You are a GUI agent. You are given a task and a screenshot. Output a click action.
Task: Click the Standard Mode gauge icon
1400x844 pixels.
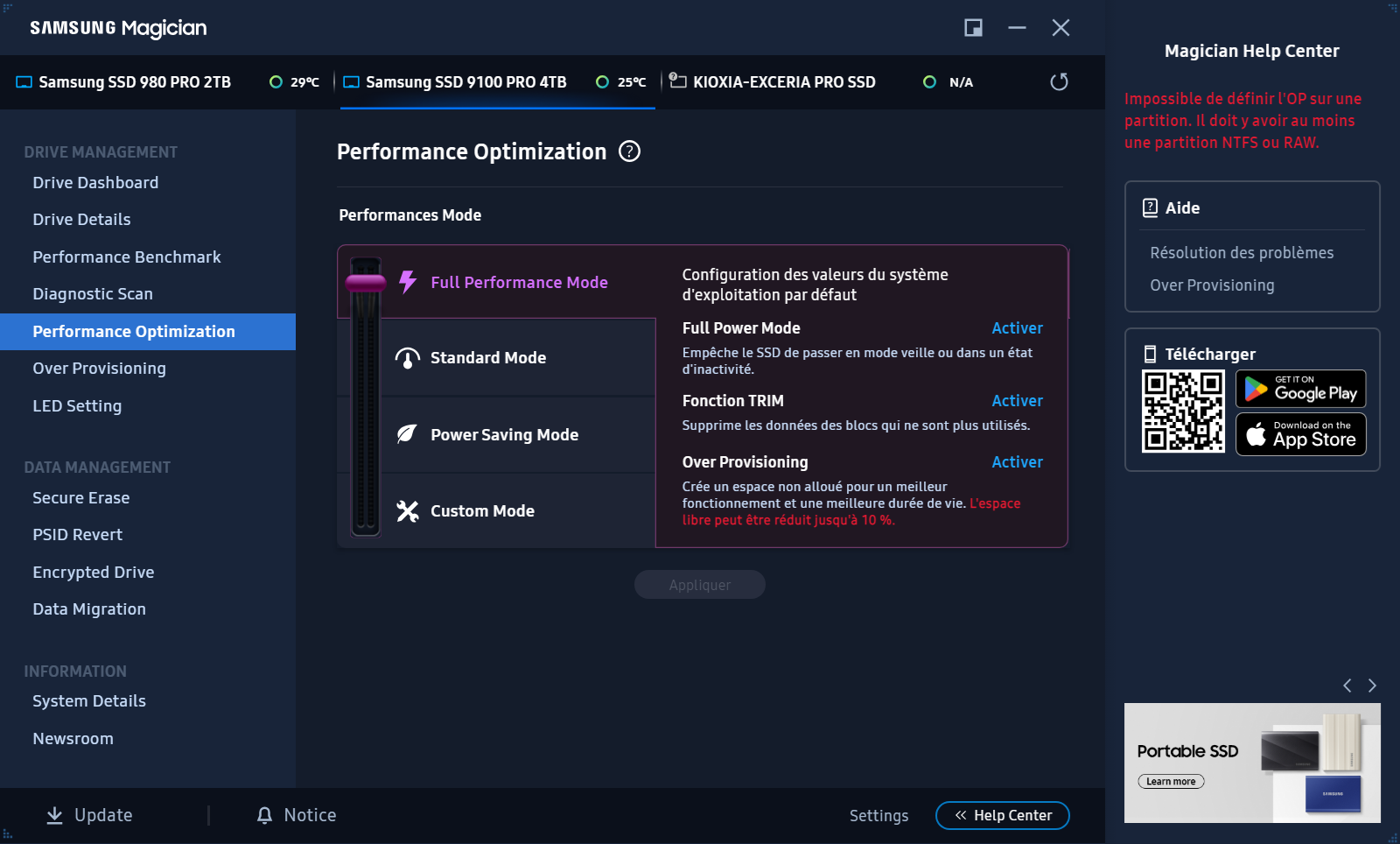[x=407, y=357]
